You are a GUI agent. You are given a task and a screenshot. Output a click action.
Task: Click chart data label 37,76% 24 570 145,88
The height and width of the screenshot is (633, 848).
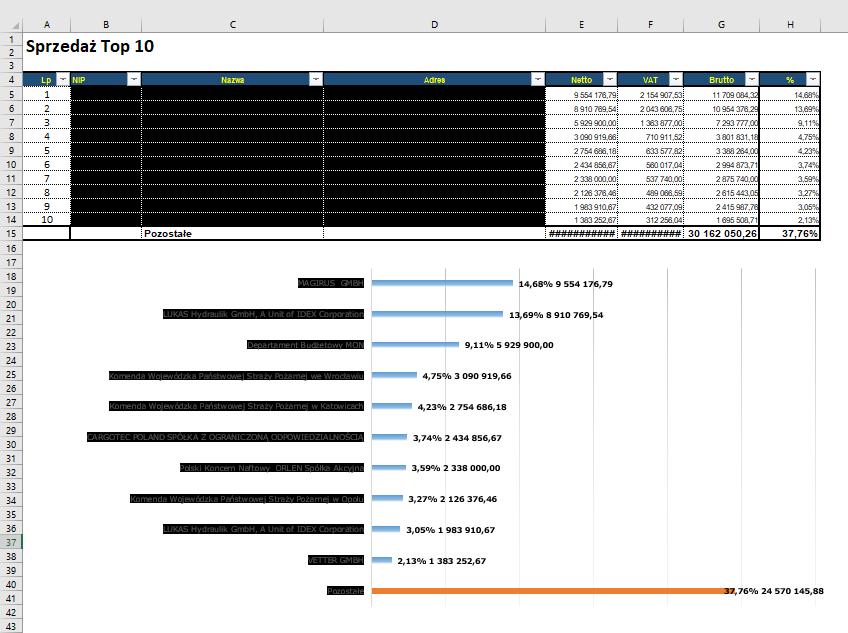coord(773,591)
